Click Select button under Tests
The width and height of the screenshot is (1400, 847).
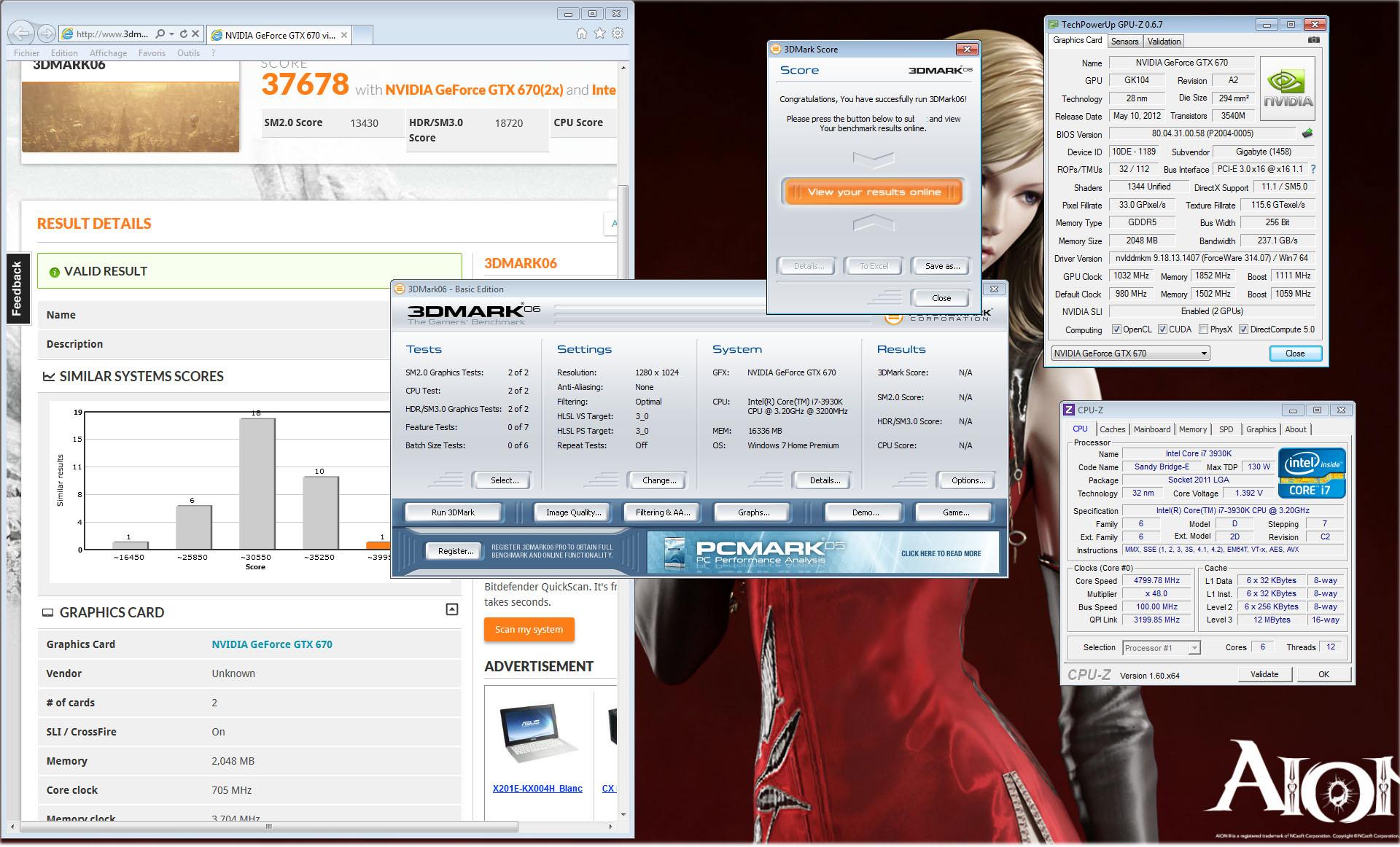click(504, 480)
